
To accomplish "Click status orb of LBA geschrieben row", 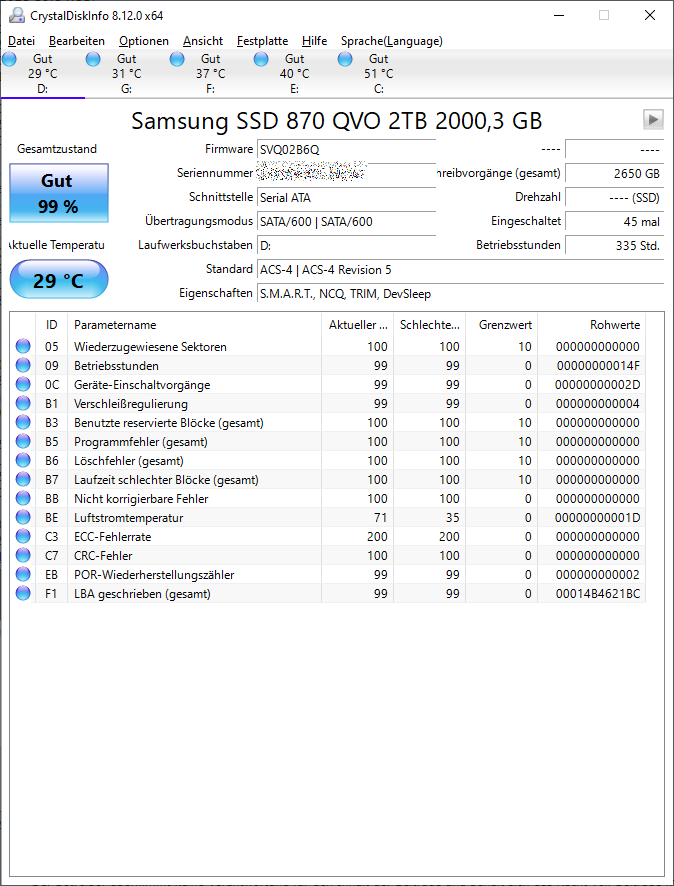I will pos(23,594).
